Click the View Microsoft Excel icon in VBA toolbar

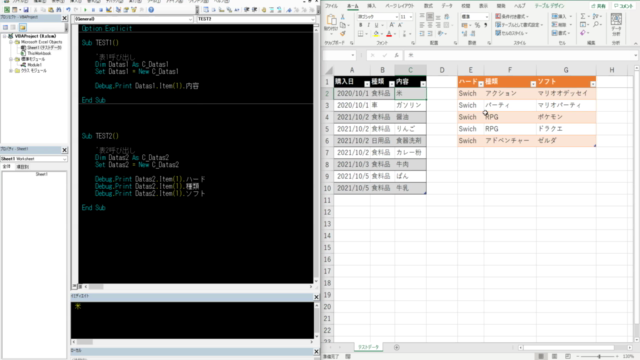point(7,9)
